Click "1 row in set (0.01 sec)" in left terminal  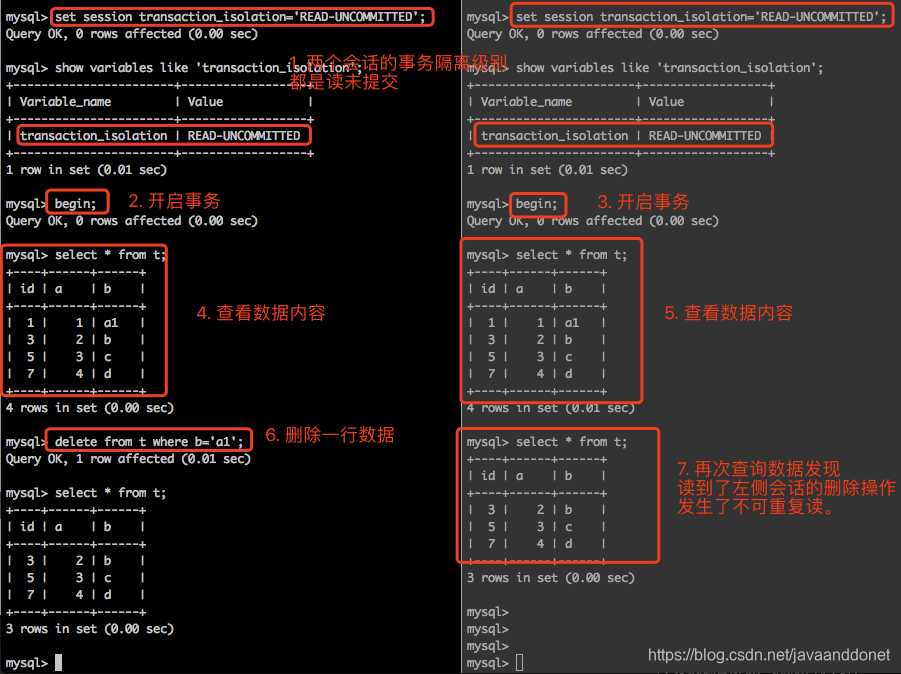pos(86,170)
